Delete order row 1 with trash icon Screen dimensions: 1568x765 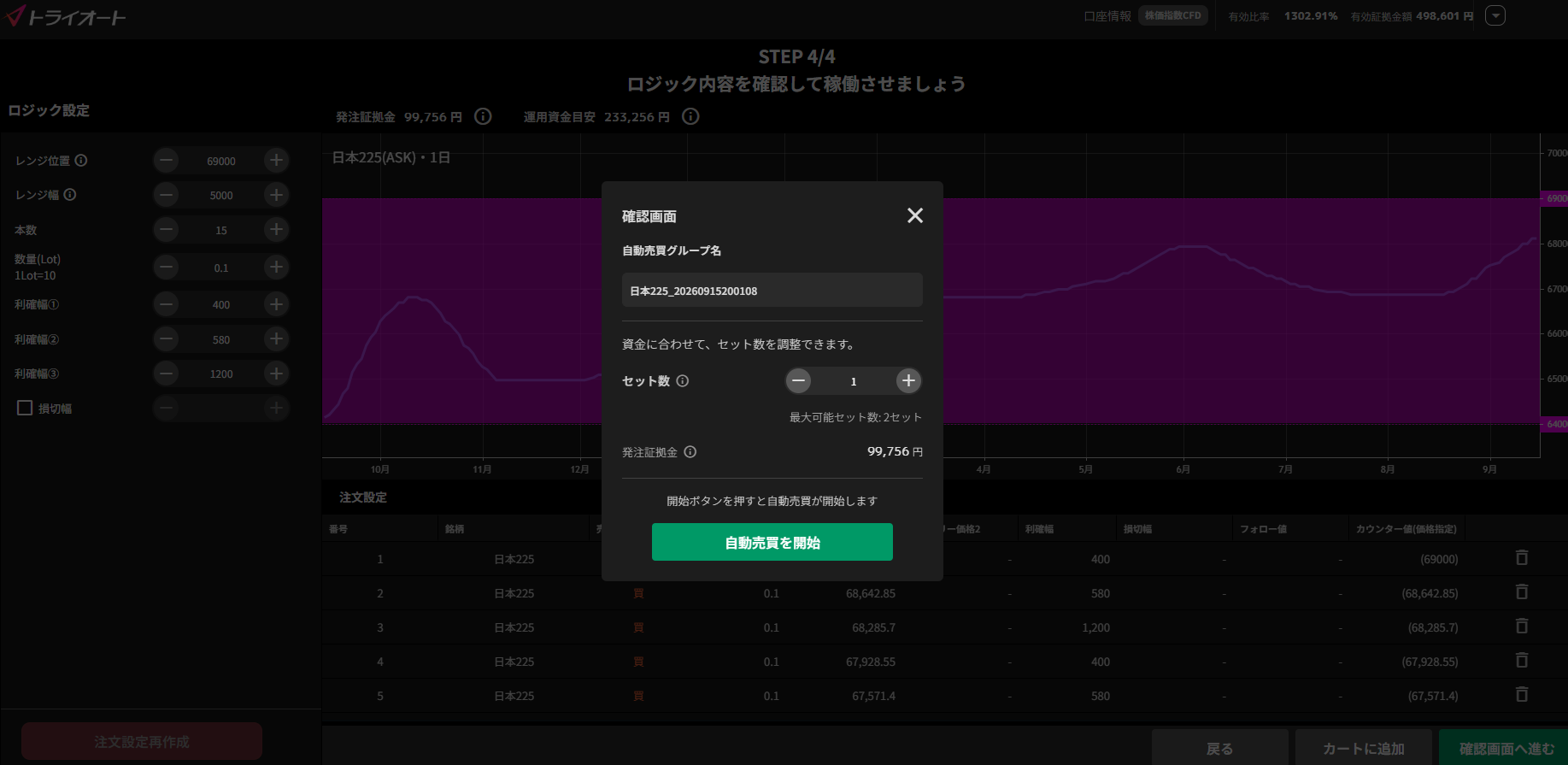pos(1522,558)
